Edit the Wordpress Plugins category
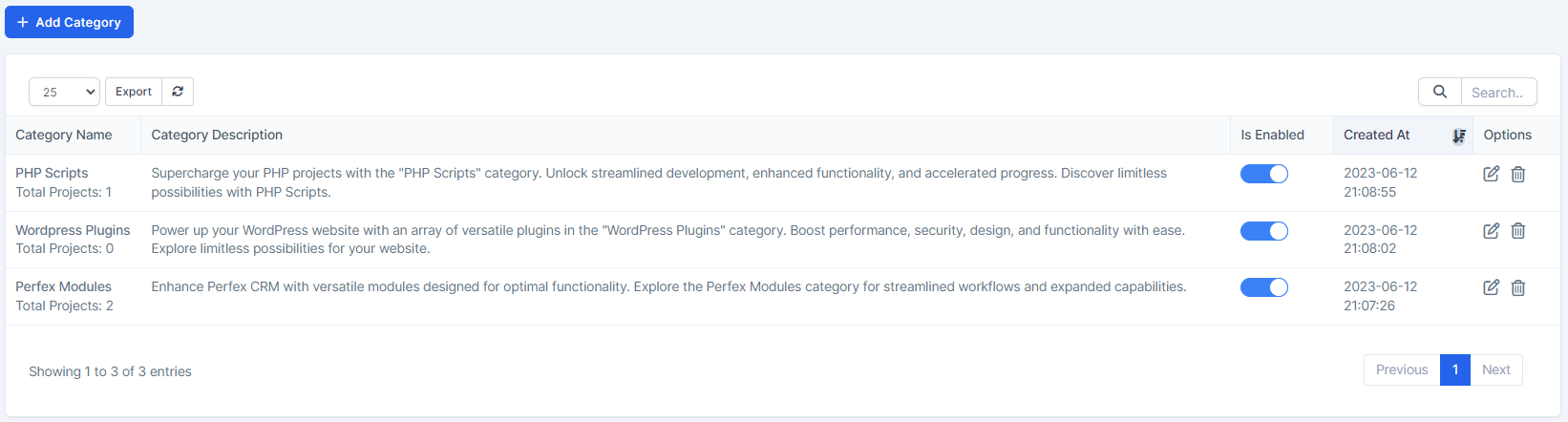The width and height of the screenshot is (1568, 422). coord(1491,231)
